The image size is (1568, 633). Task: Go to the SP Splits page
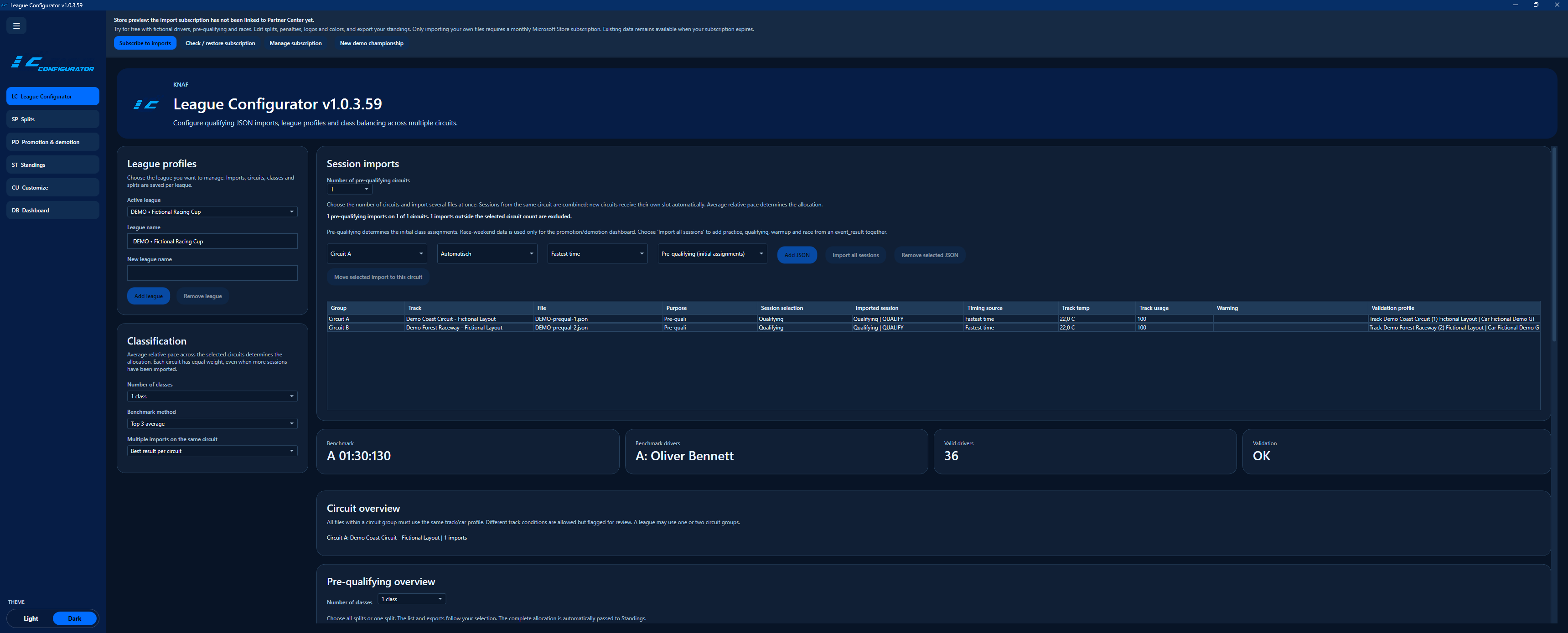[53, 119]
